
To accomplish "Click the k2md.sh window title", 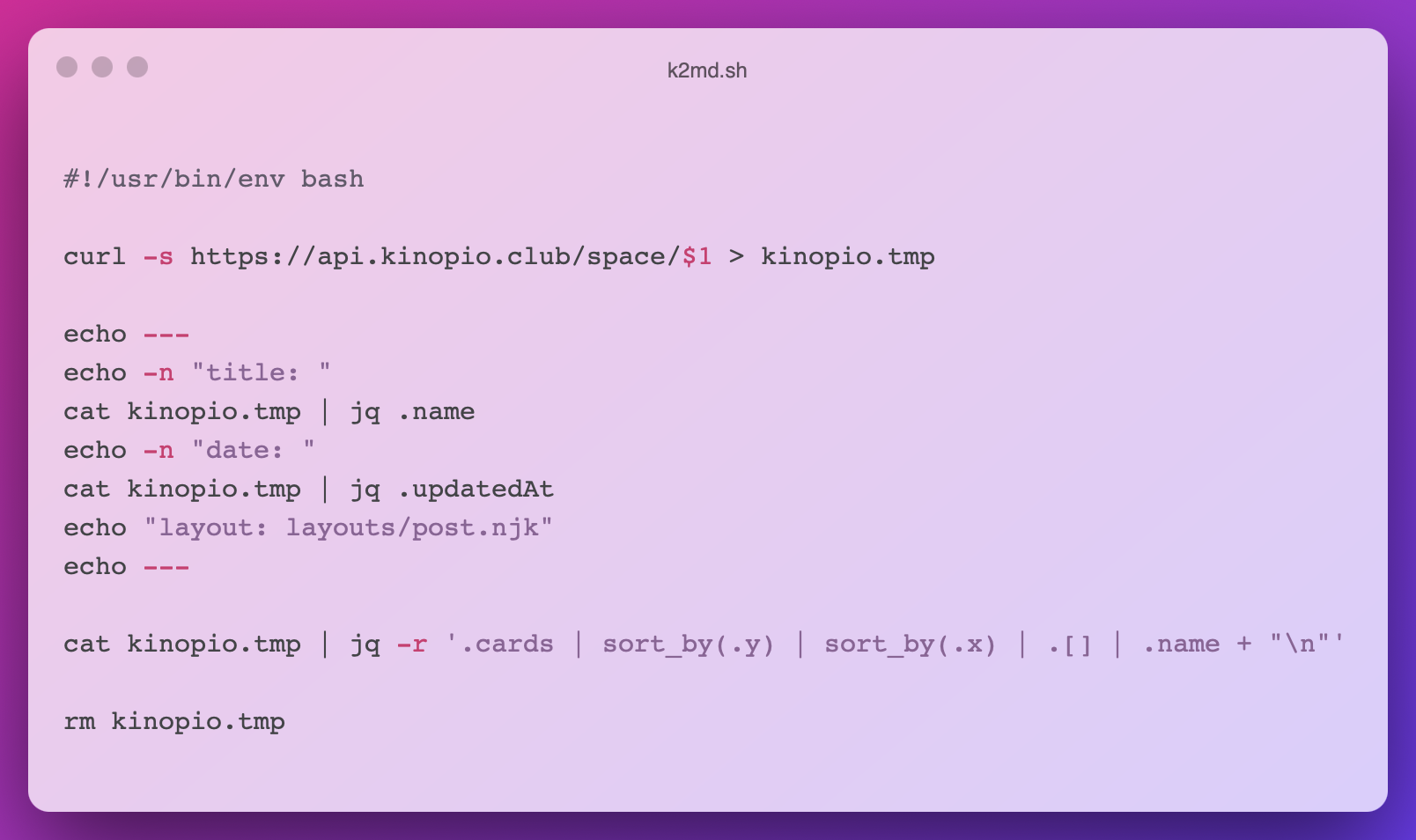I will [707, 70].
